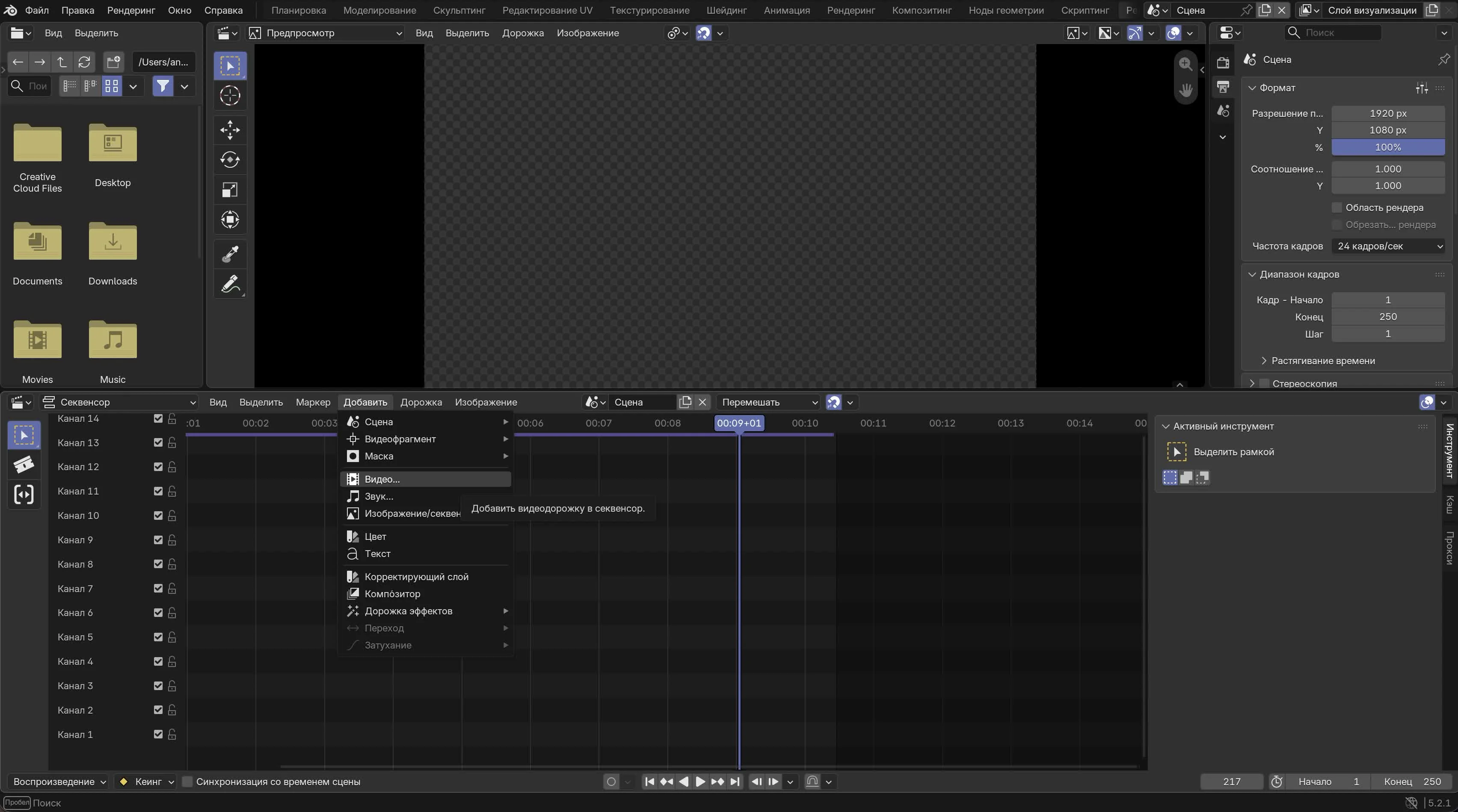Open Дорожка эффектов submenu
The height and width of the screenshot is (812, 1458).
426,611
